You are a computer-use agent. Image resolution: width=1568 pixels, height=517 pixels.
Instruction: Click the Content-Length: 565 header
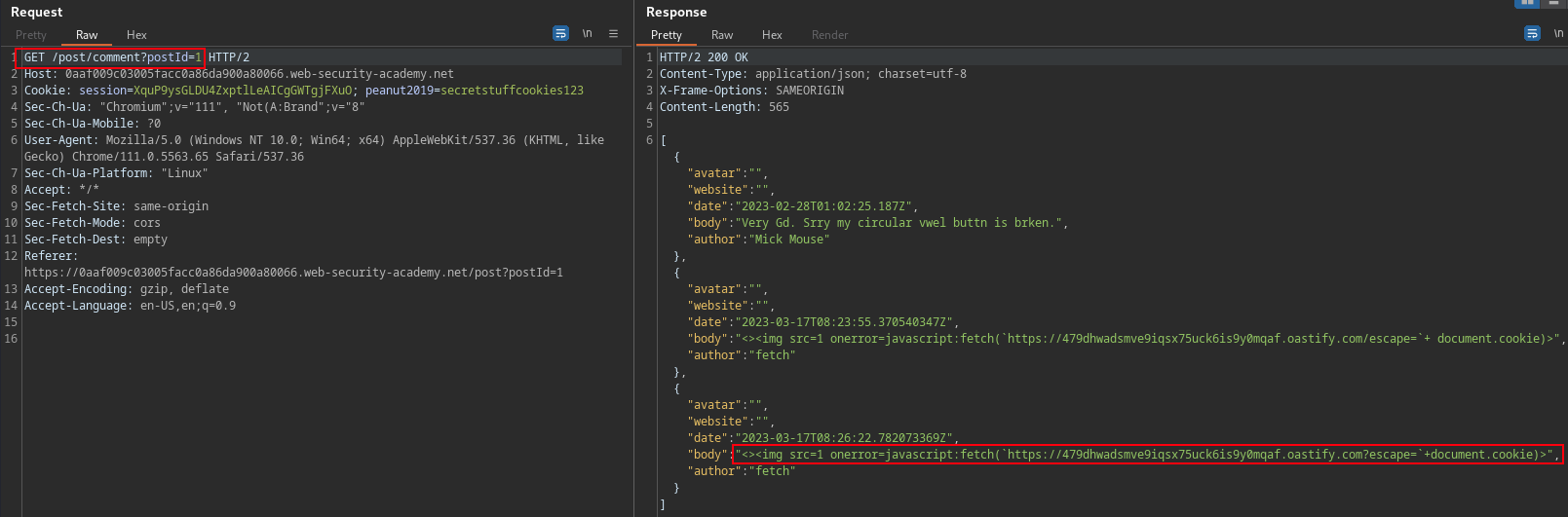724,107
